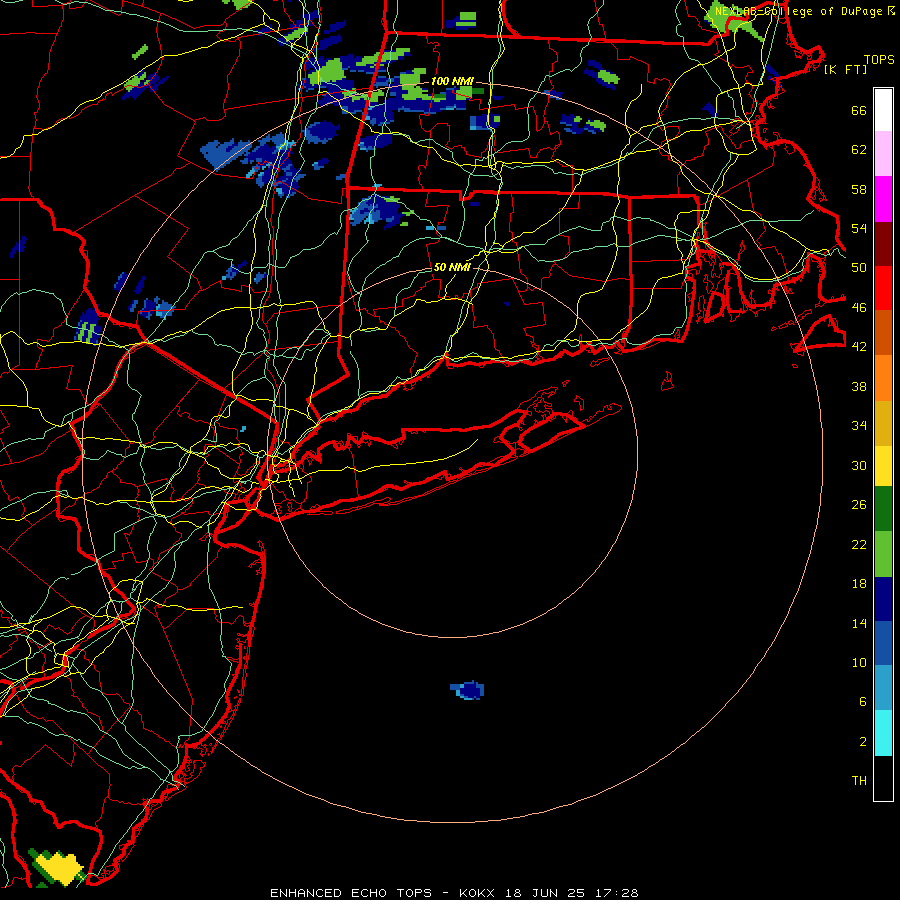The image size is (900, 900).
Task: Click the "30" legend value
Action: point(859,465)
